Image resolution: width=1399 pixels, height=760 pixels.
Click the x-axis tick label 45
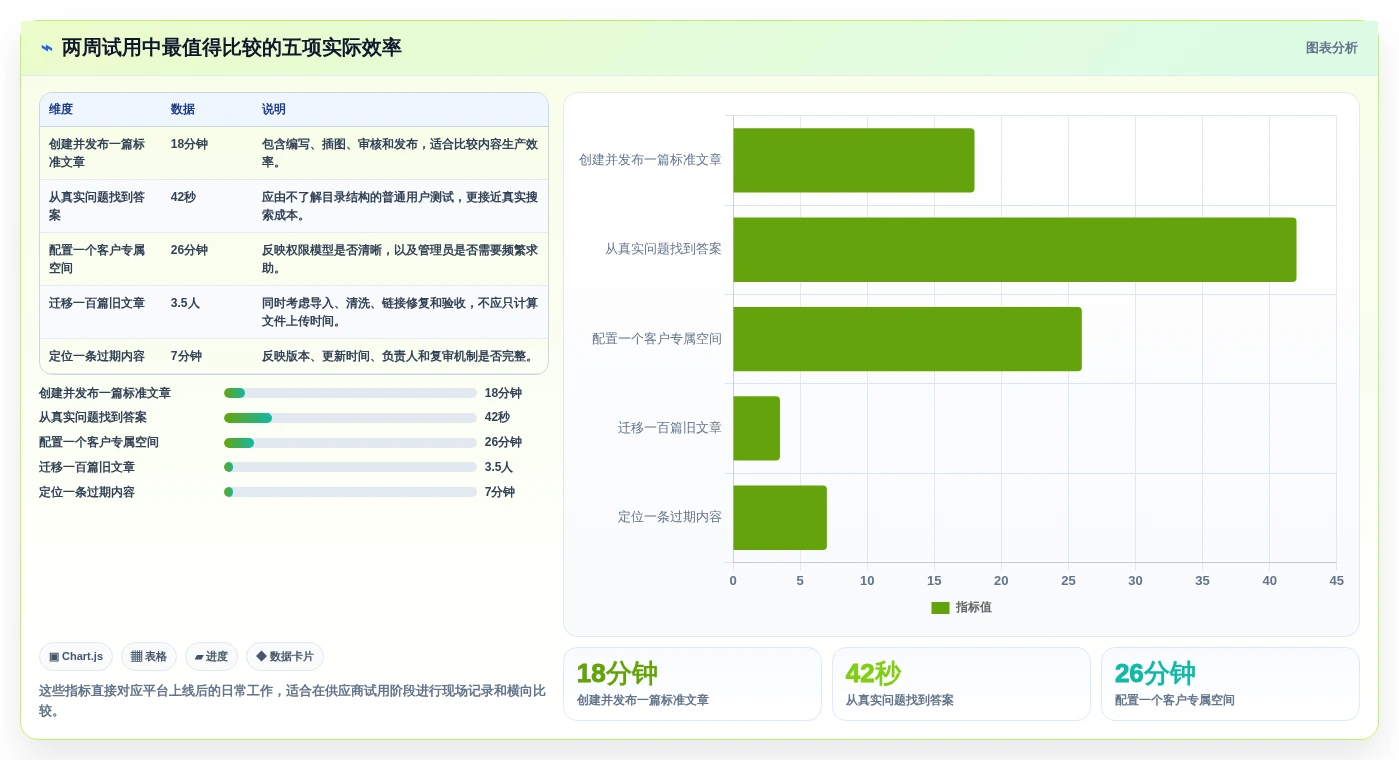point(1336,581)
